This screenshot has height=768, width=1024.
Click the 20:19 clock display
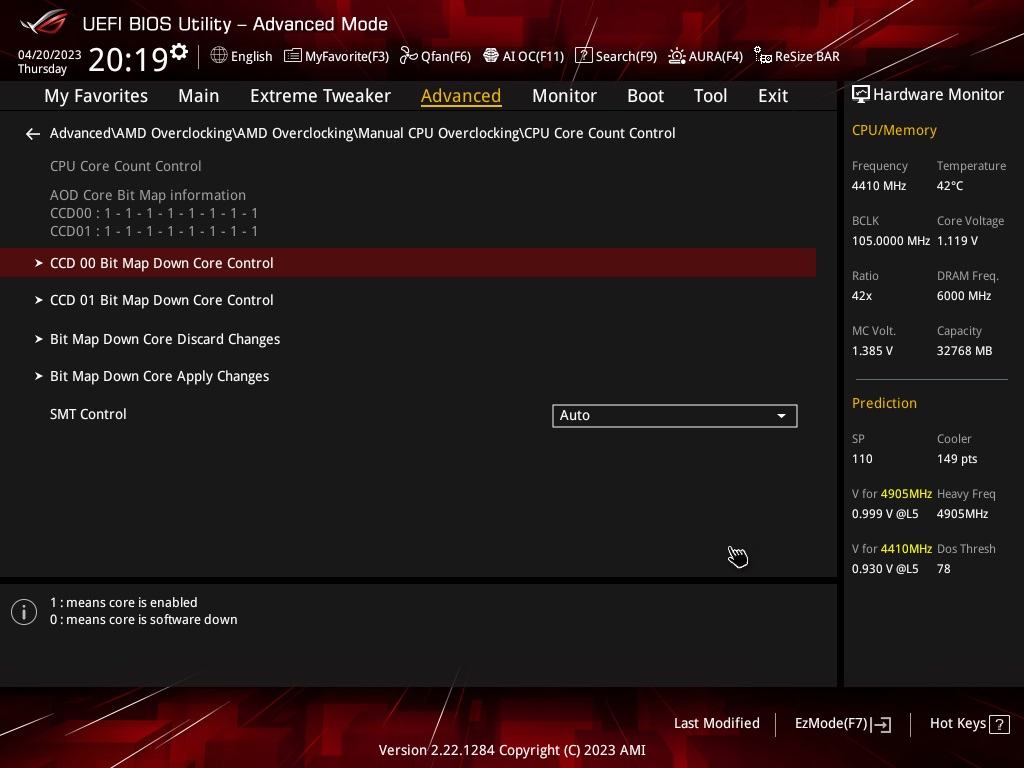[x=129, y=59]
